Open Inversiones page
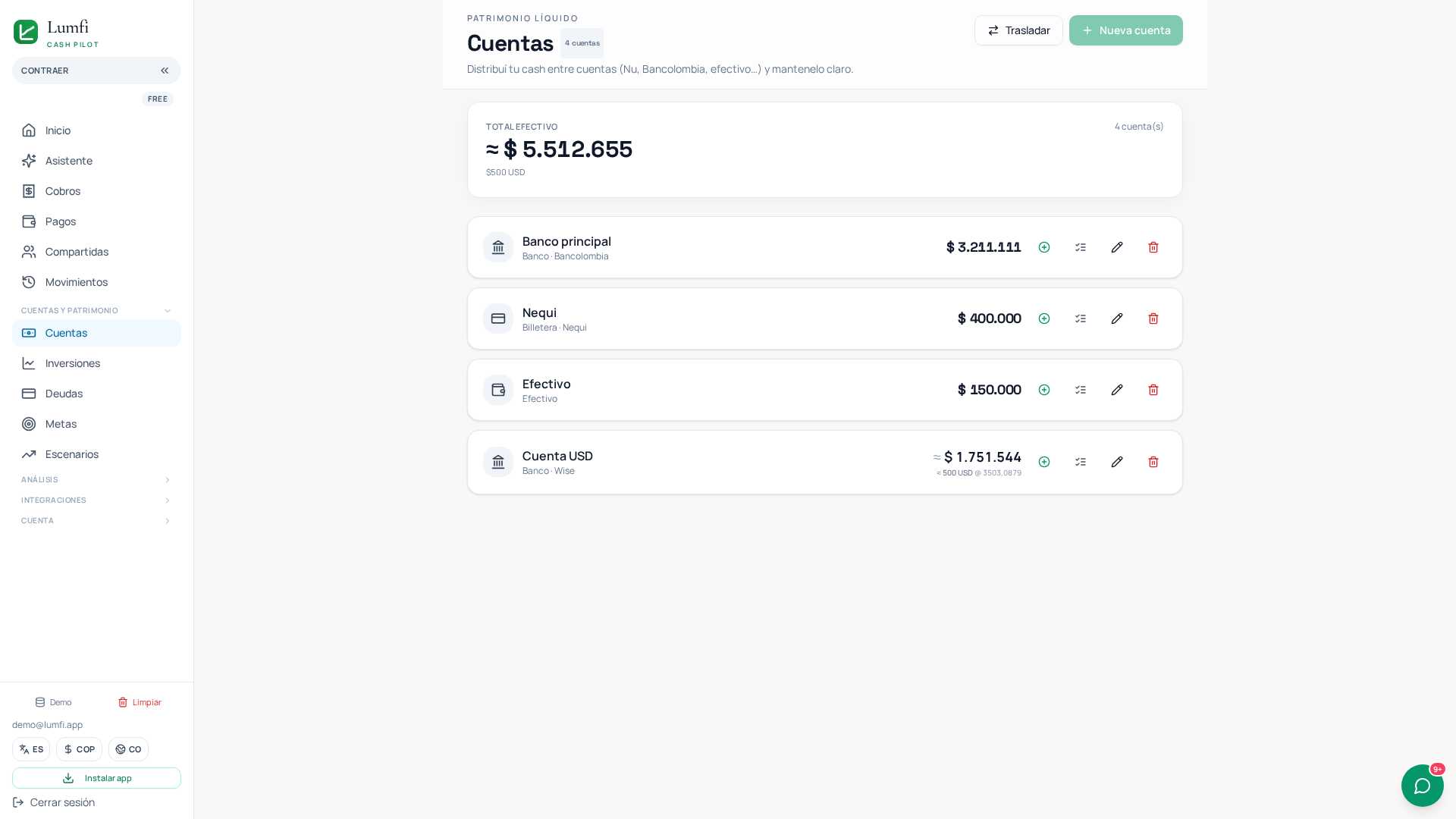Screen dimensions: 1456x819 pos(96,363)
